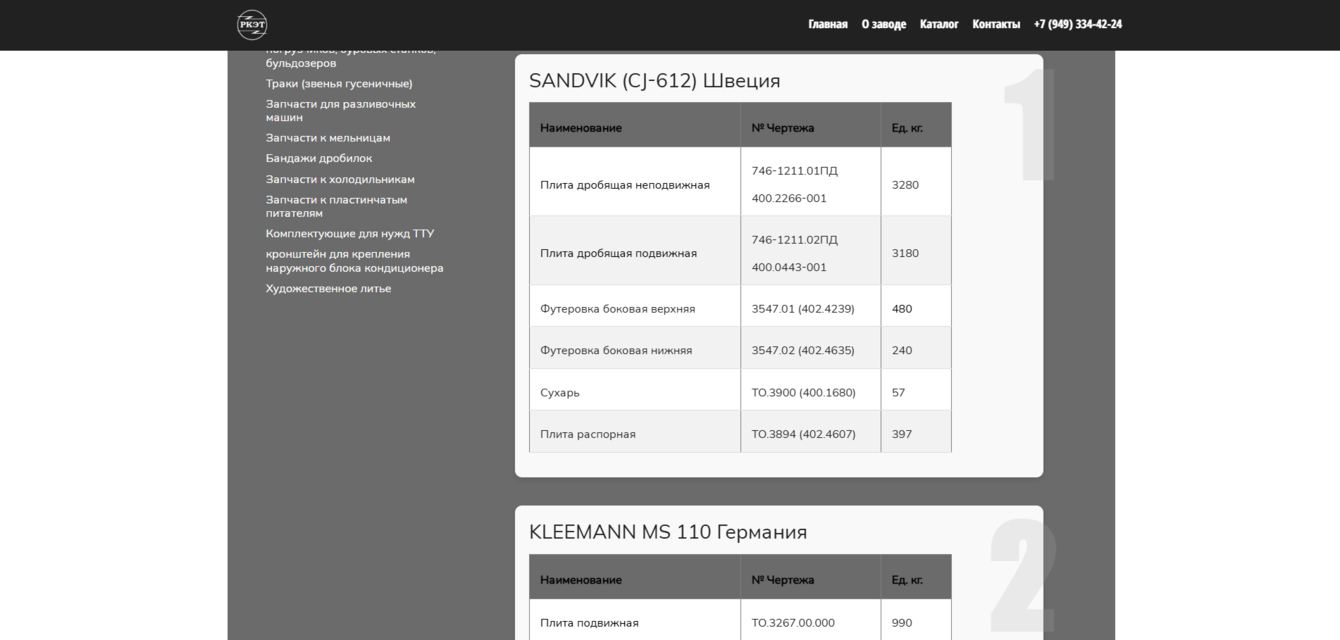Click the weight value 3280
Screen dimensions: 1340x640
[905, 185]
